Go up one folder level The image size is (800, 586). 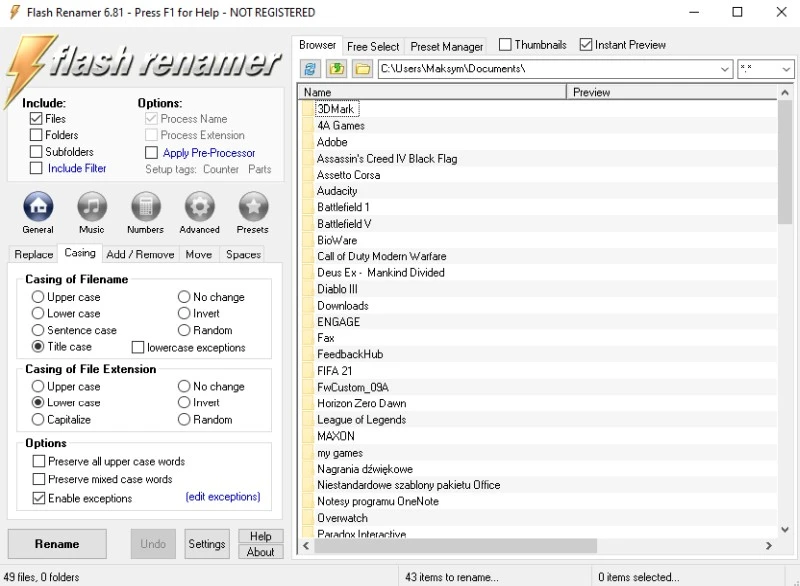[336, 69]
